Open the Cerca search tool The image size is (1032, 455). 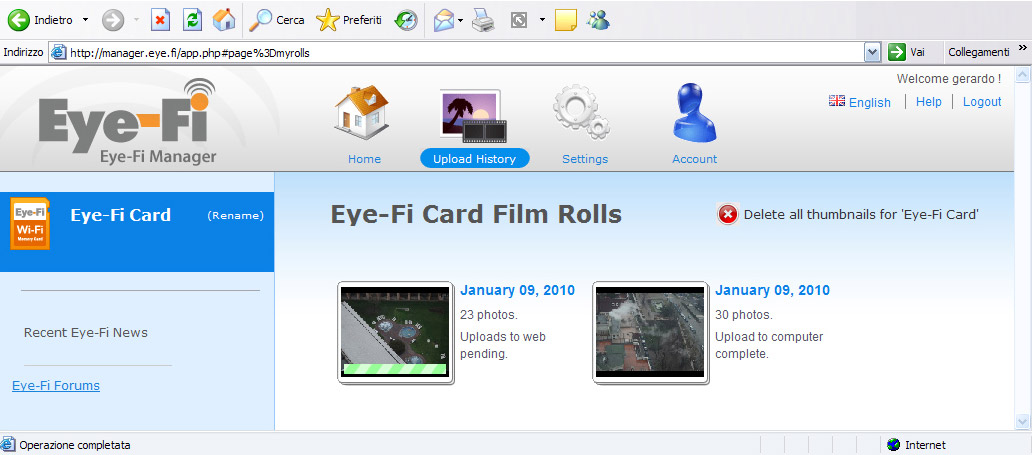pos(276,20)
